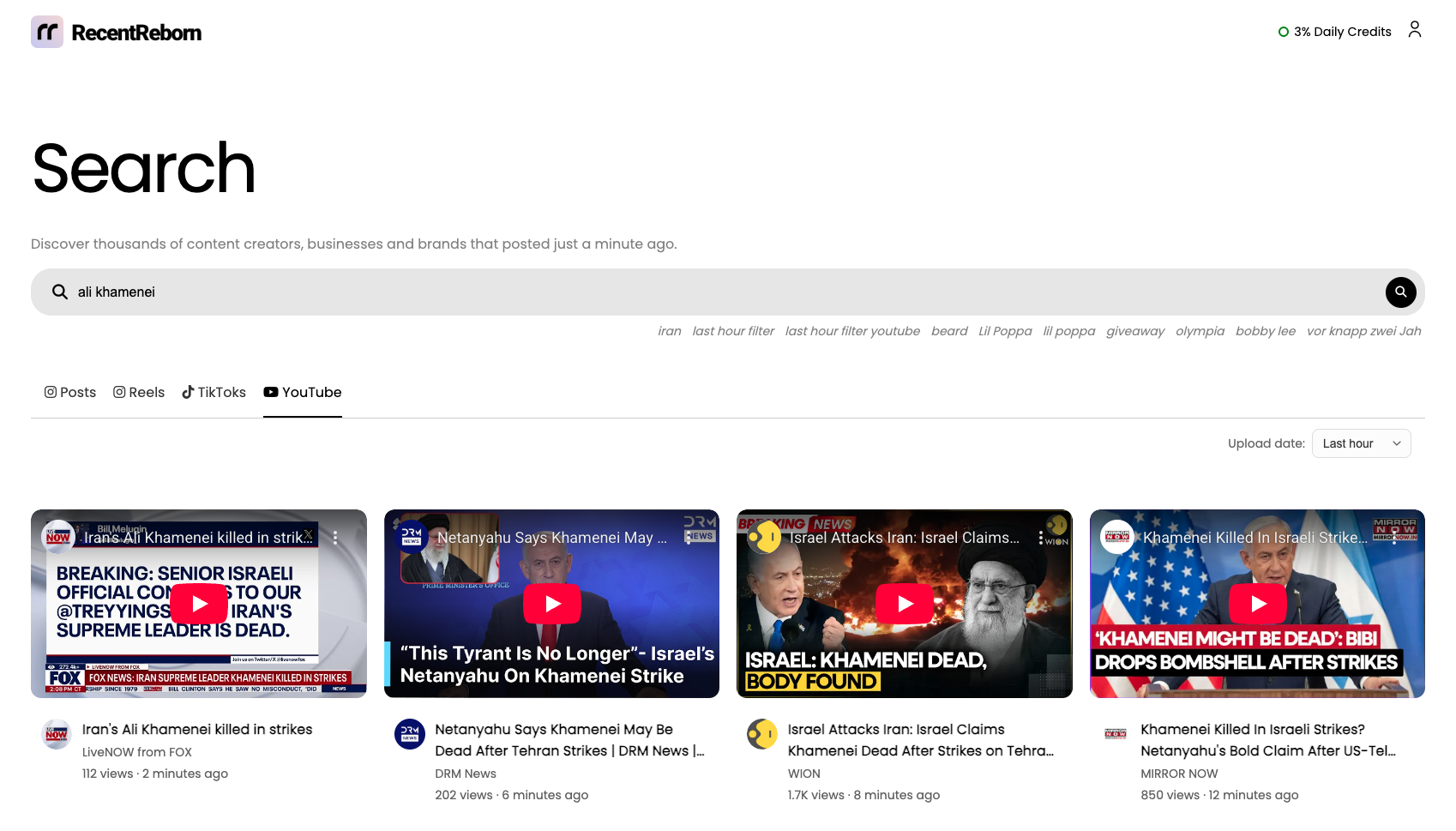Click 'LiveNOW from FOX' channel name
Image resolution: width=1456 pixels, height=831 pixels.
[137, 752]
